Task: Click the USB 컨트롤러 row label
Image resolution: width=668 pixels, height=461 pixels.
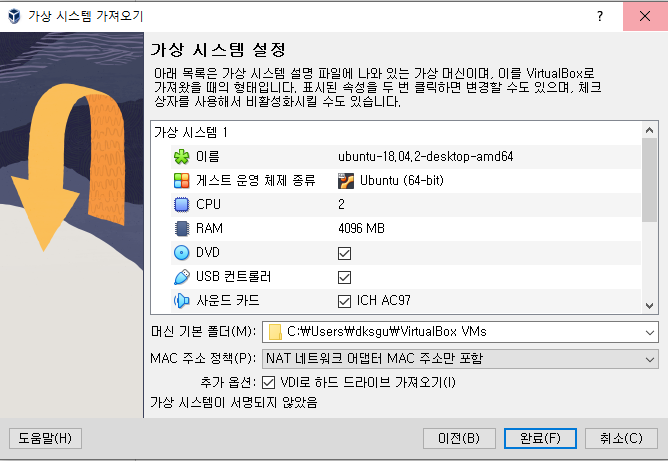Action: coord(233,277)
